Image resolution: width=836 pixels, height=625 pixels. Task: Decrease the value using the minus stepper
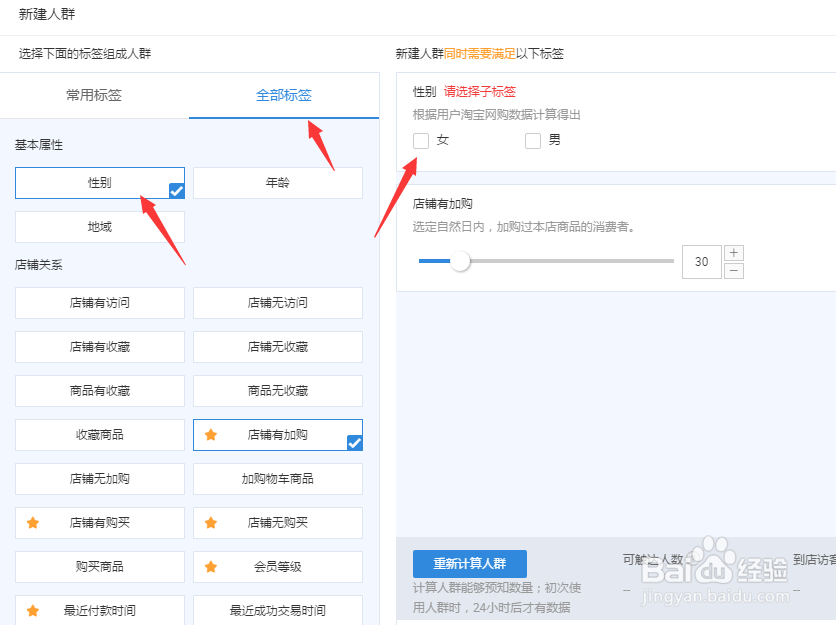tap(735, 271)
